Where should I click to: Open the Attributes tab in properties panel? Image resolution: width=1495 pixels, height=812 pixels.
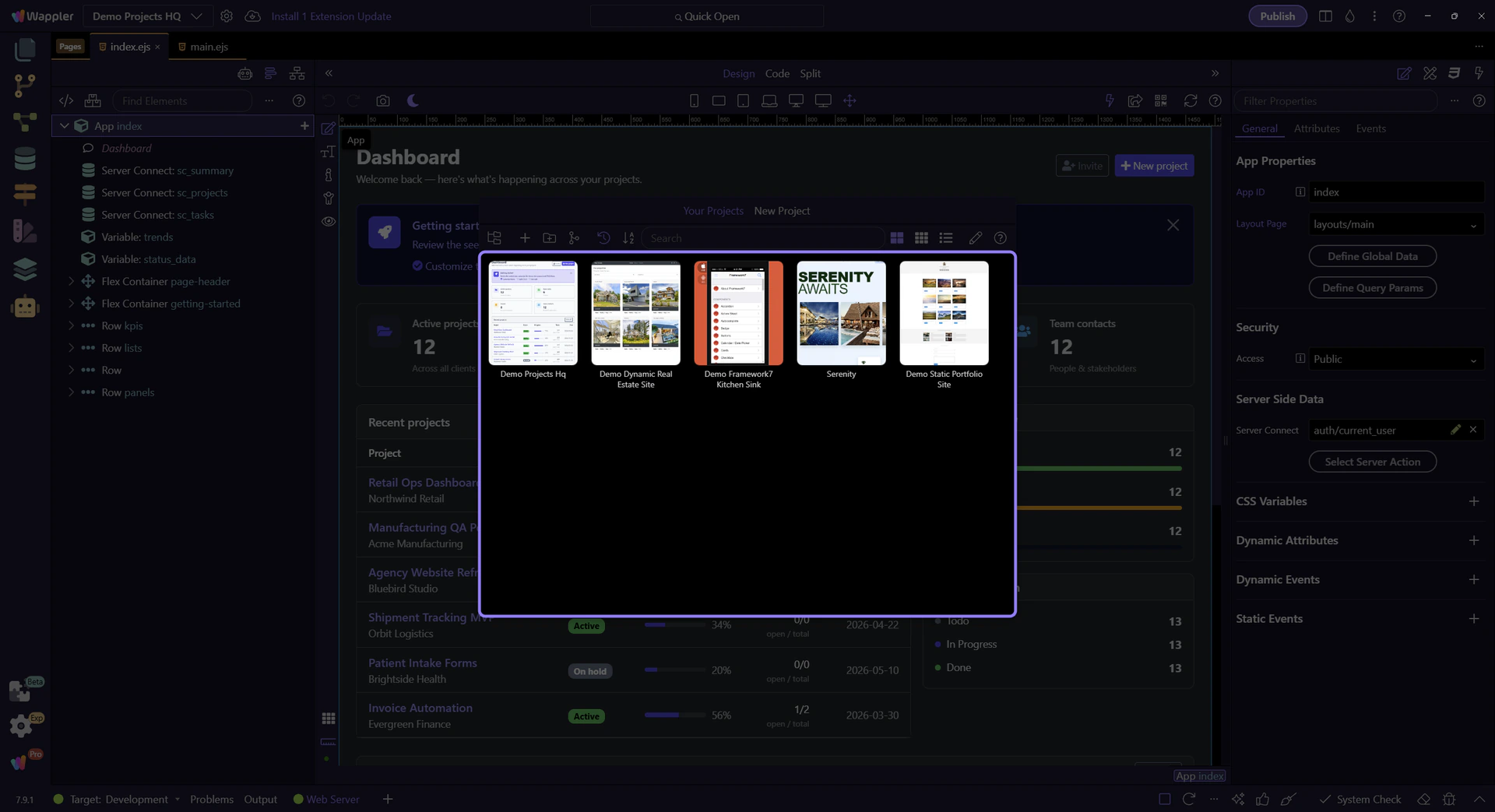(x=1316, y=129)
